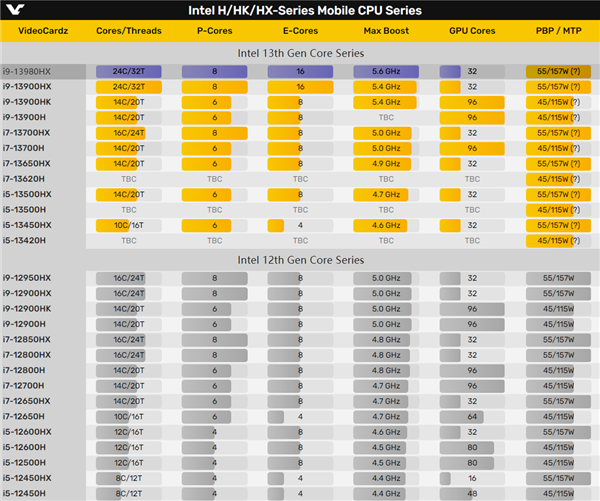Screen dimensions: 600x501
Task: Select the i9-13900HX row label
Action: [x=27, y=86]
